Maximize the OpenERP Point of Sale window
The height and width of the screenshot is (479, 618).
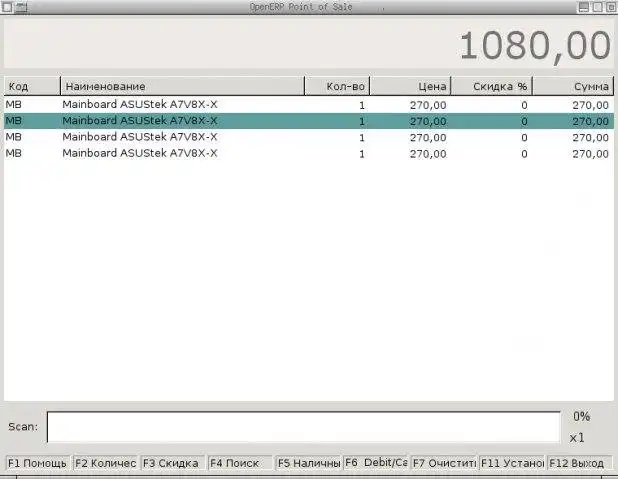(x=598, y=7)
